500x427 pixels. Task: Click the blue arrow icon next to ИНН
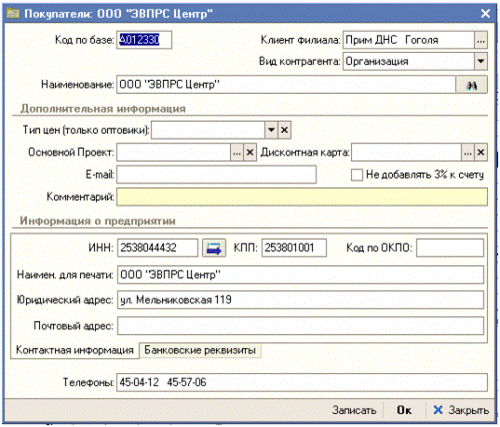[x=214, y=248]
